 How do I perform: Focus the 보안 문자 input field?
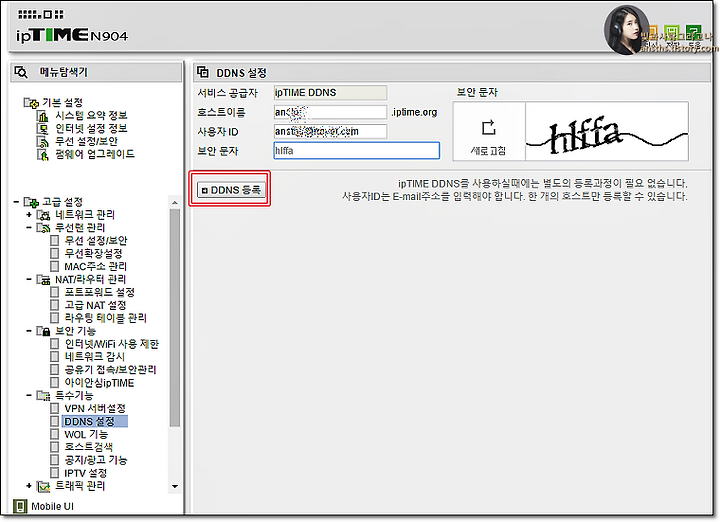pos(356,151)
